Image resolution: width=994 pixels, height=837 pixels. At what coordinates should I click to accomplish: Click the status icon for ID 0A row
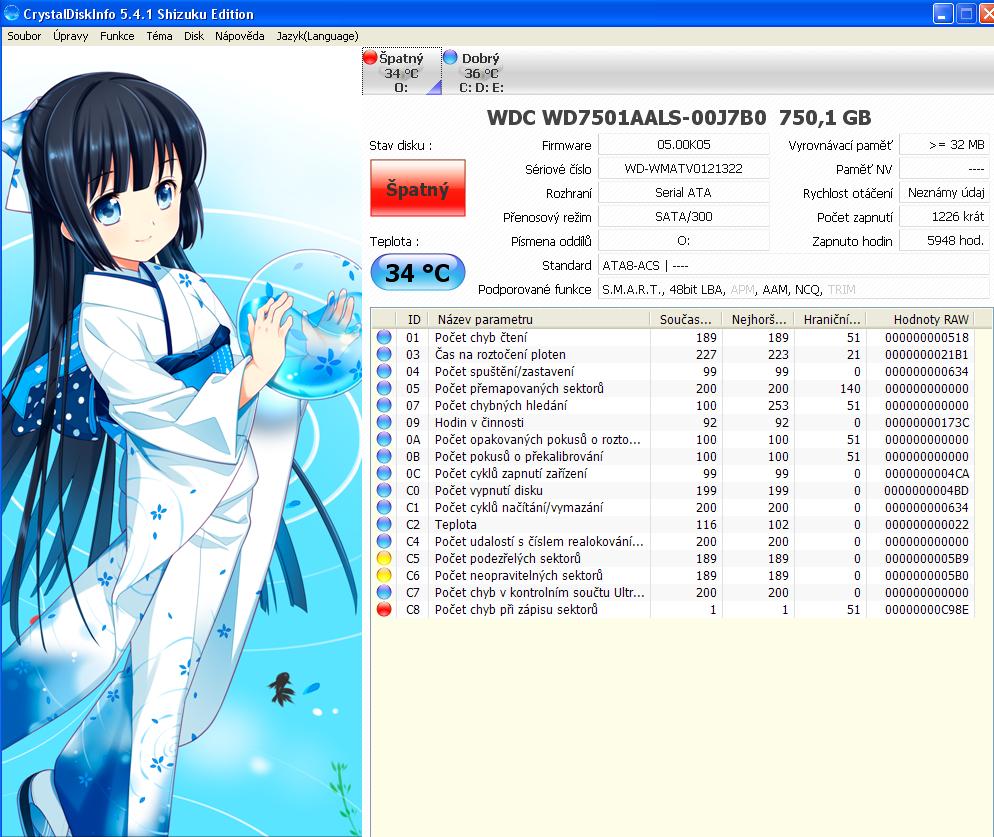[384, 439]
